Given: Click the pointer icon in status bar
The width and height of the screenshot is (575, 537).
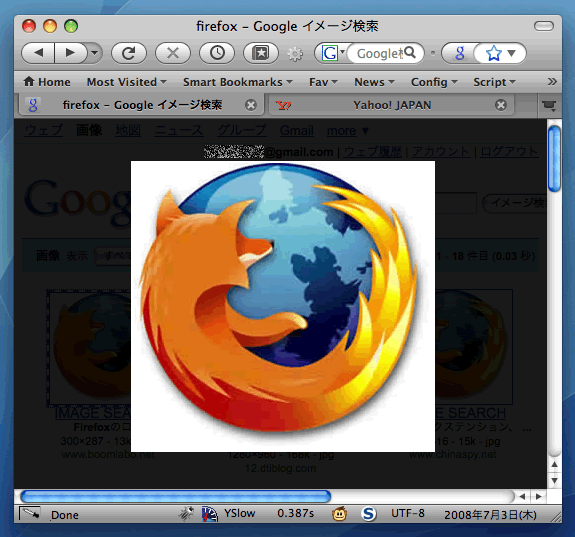Looking at the screenshot, I should point(29,514).
